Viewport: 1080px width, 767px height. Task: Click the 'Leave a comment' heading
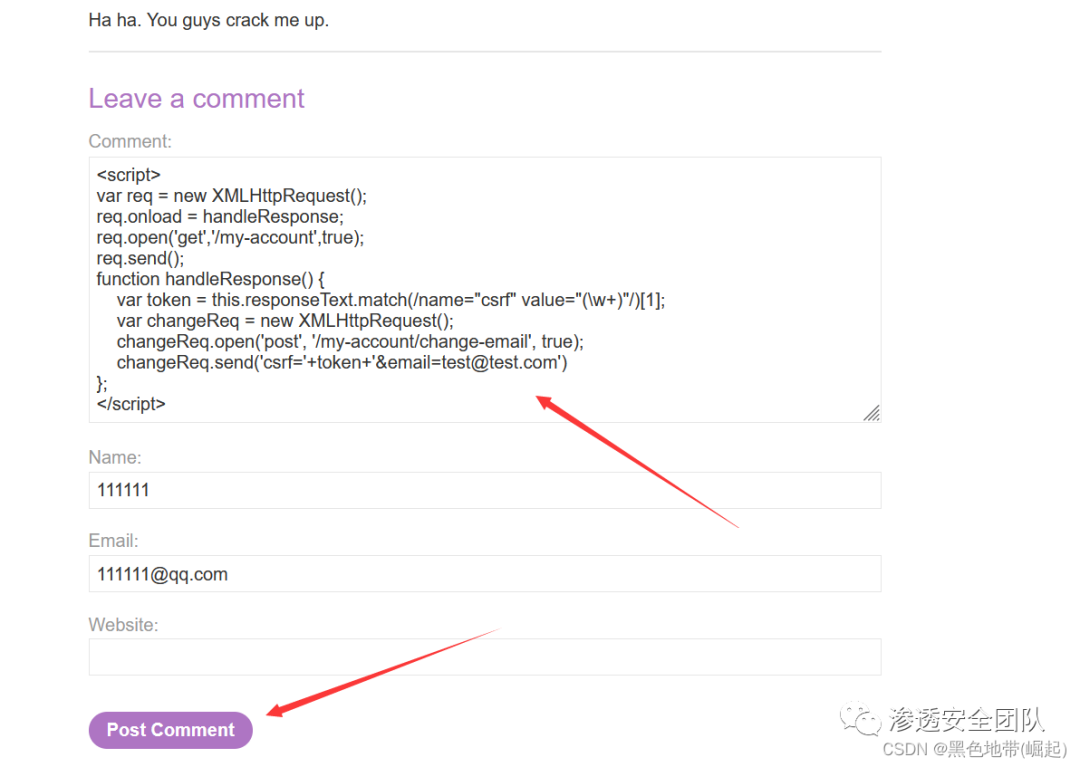point(196,99)
